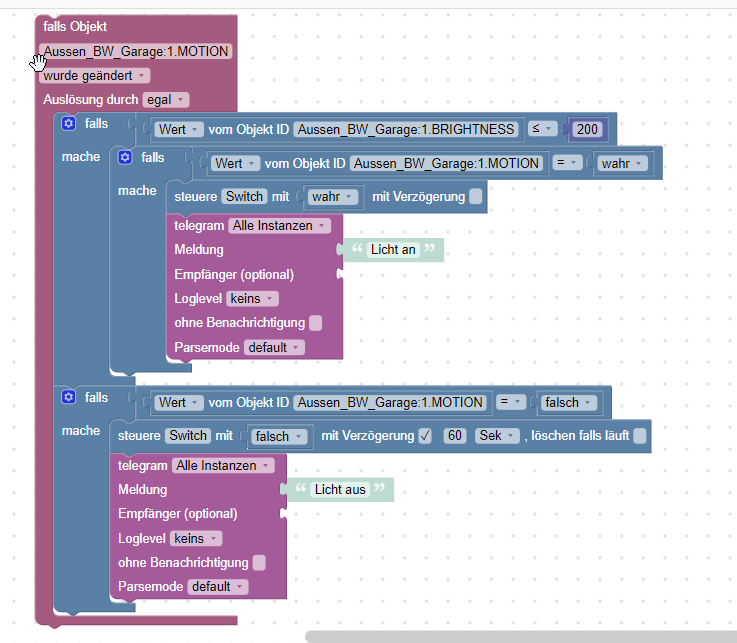This screenshot has width=737, height=643.
Task: Change the '=' operator before falsch
Action: (x=511, y=402)
